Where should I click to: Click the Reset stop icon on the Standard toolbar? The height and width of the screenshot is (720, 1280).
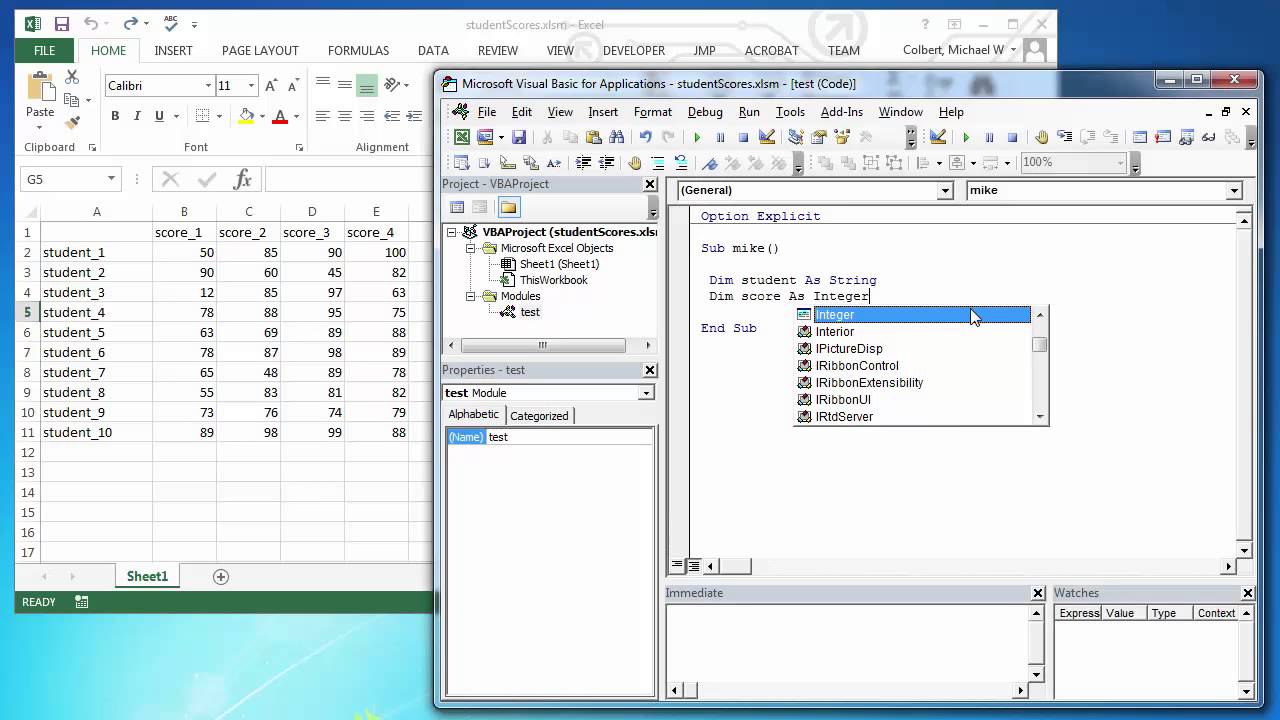tap(743, 137)
